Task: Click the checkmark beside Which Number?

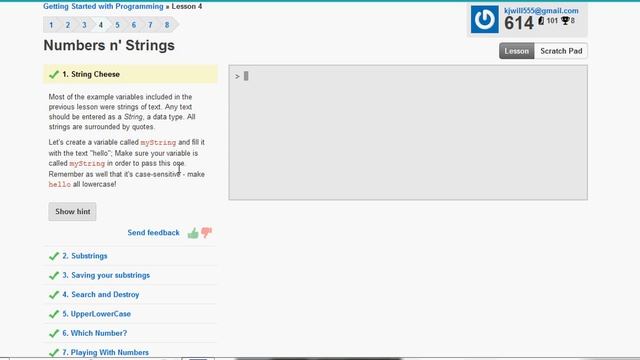Action: [x=54, y=333]
